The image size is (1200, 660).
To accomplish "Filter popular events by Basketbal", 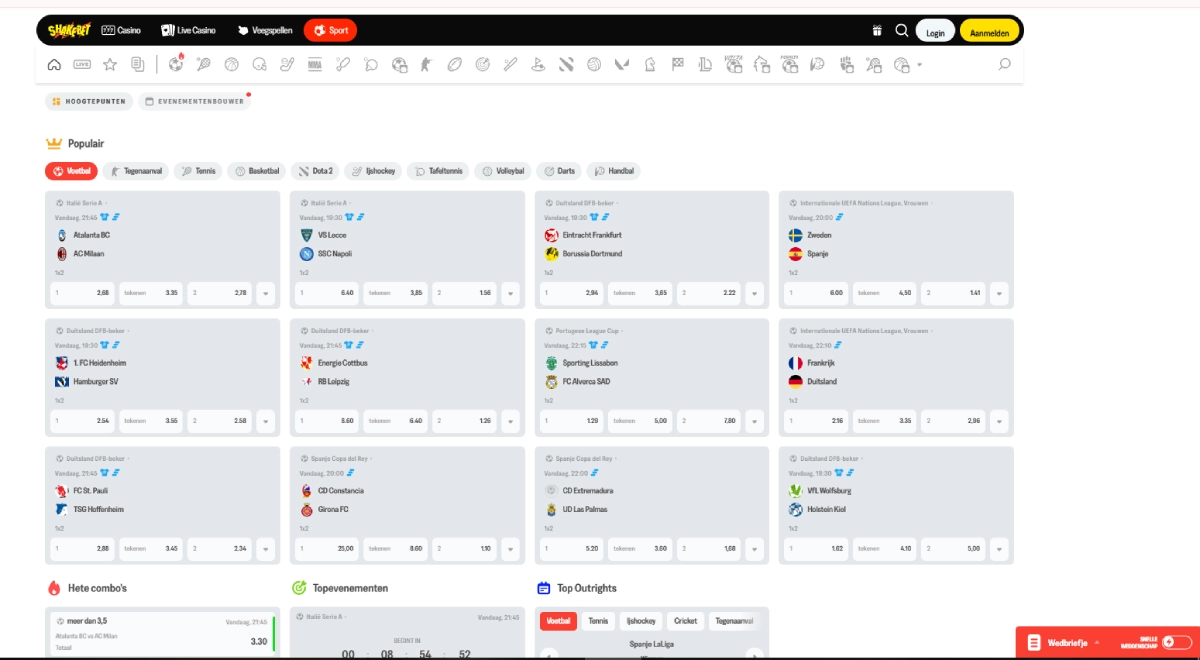I will [x=256, y=171].
